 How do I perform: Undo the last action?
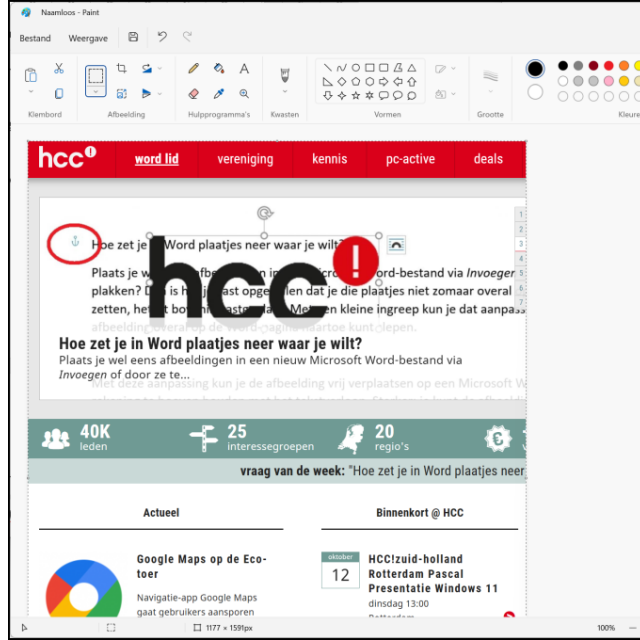162,37
